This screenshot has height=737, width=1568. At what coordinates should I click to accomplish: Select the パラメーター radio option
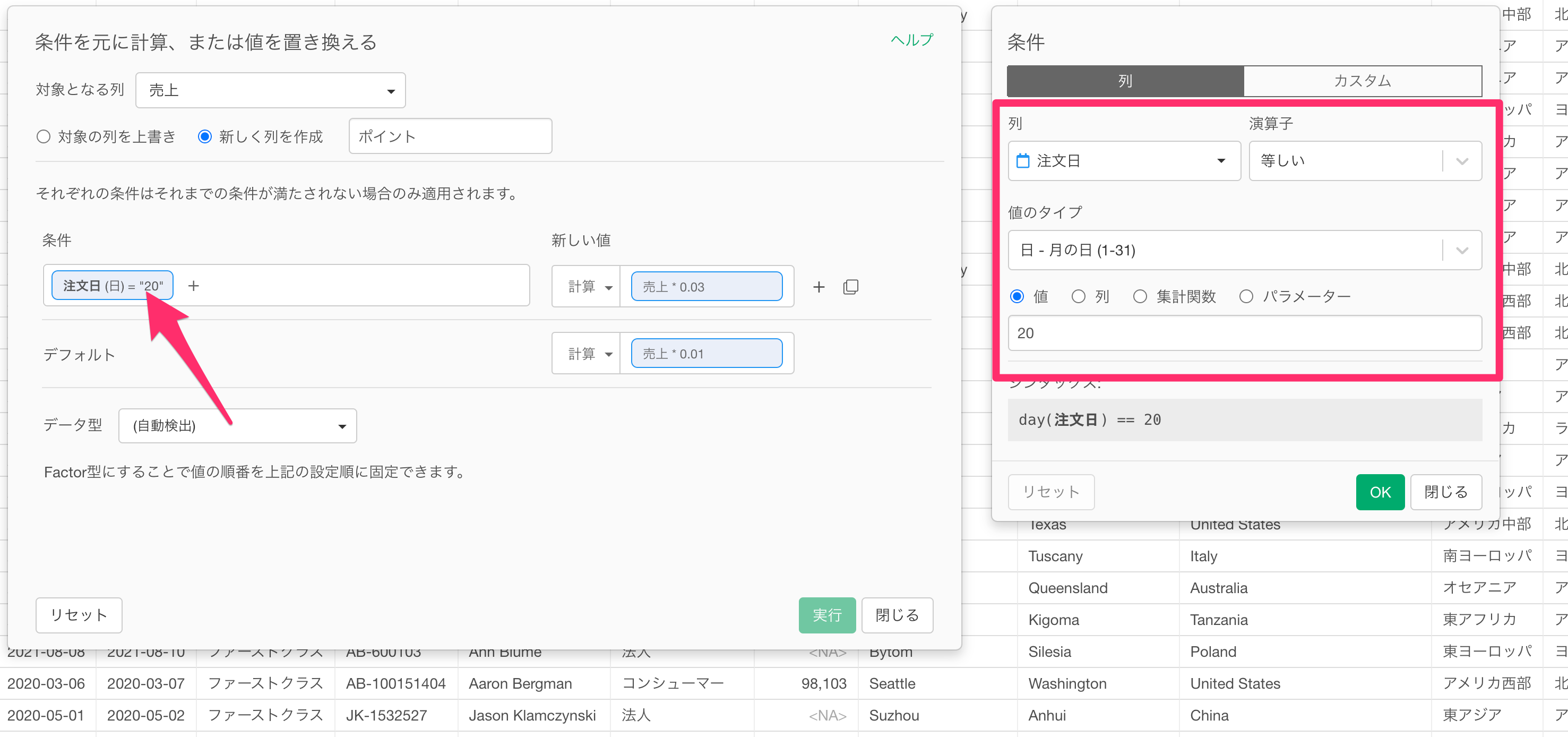1246,297
